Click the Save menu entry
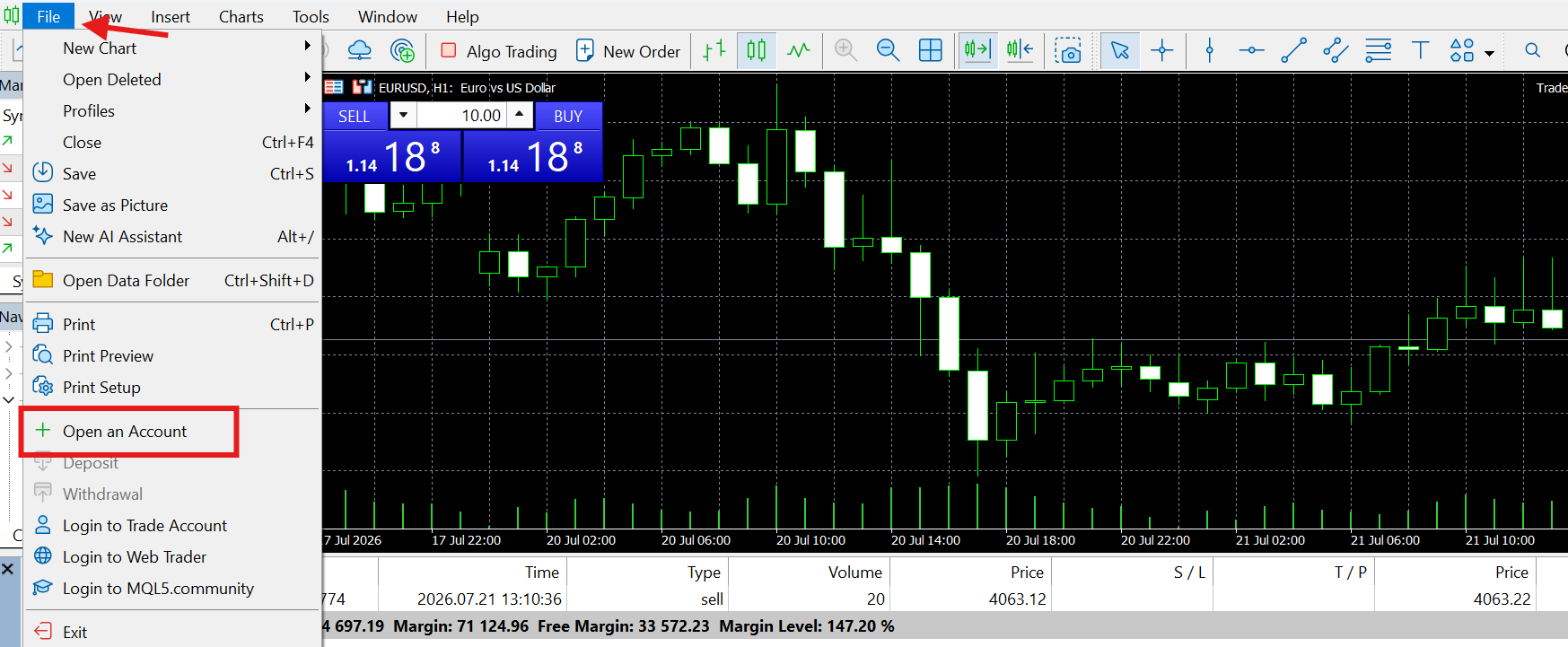Viewport: 1568px width, 647px height. (172, 173)
